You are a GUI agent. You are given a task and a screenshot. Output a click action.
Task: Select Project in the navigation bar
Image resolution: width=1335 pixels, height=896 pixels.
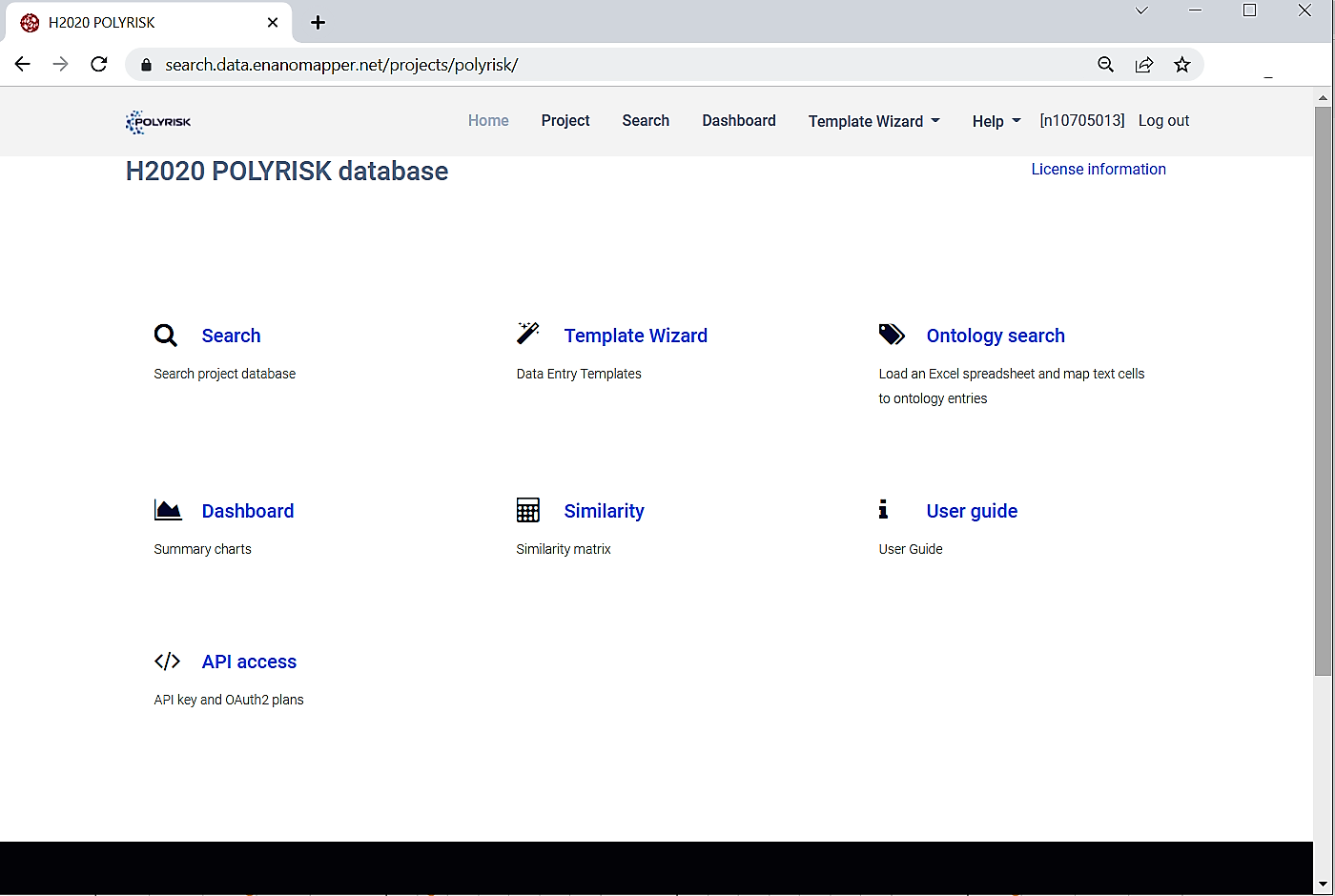pyautogui.click(x=565, y=120)
